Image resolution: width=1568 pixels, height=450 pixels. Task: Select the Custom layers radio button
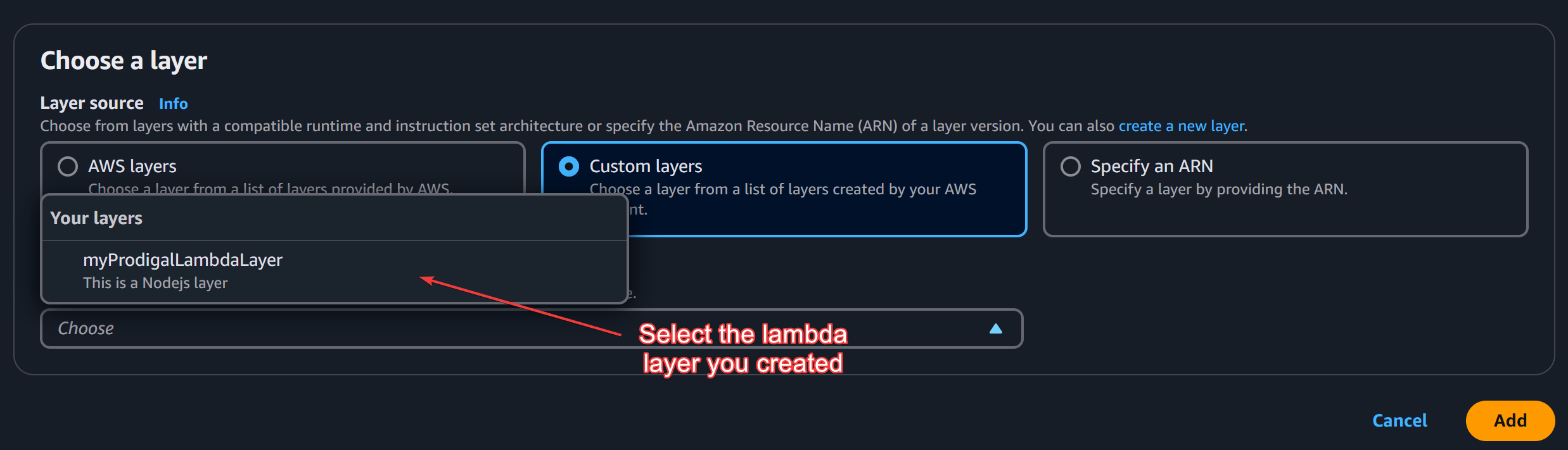[569, 166]
